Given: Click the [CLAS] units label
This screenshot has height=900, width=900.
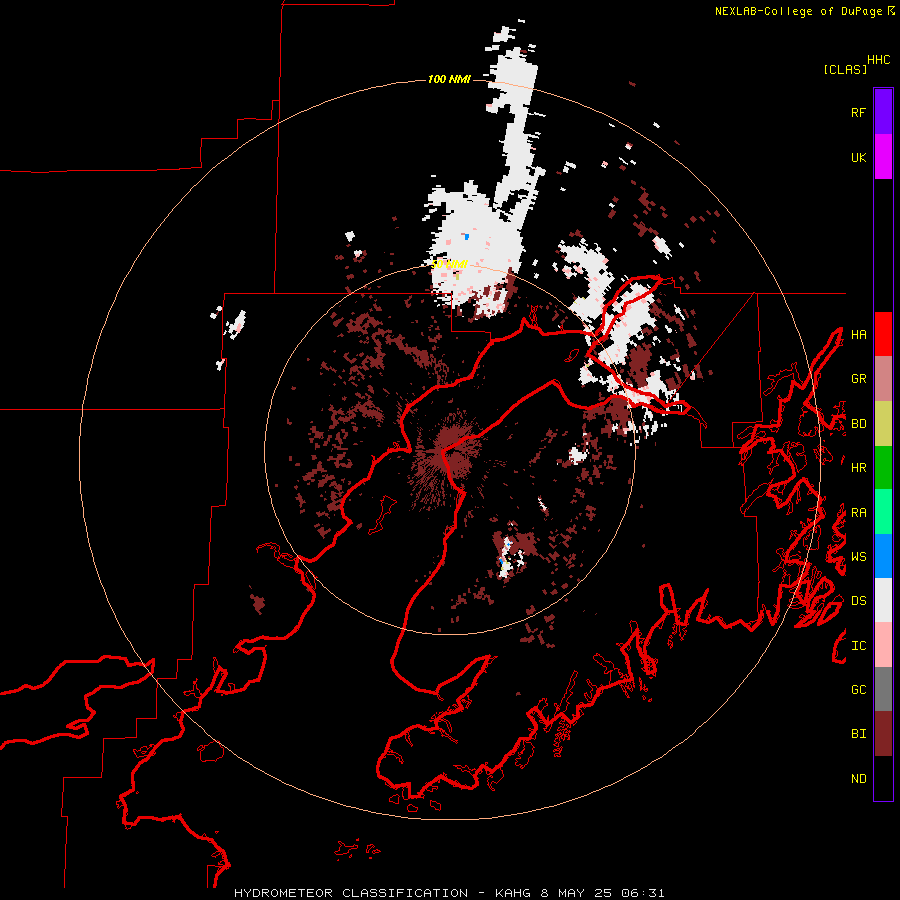Looking at the screenshot, I should point(845,69).
